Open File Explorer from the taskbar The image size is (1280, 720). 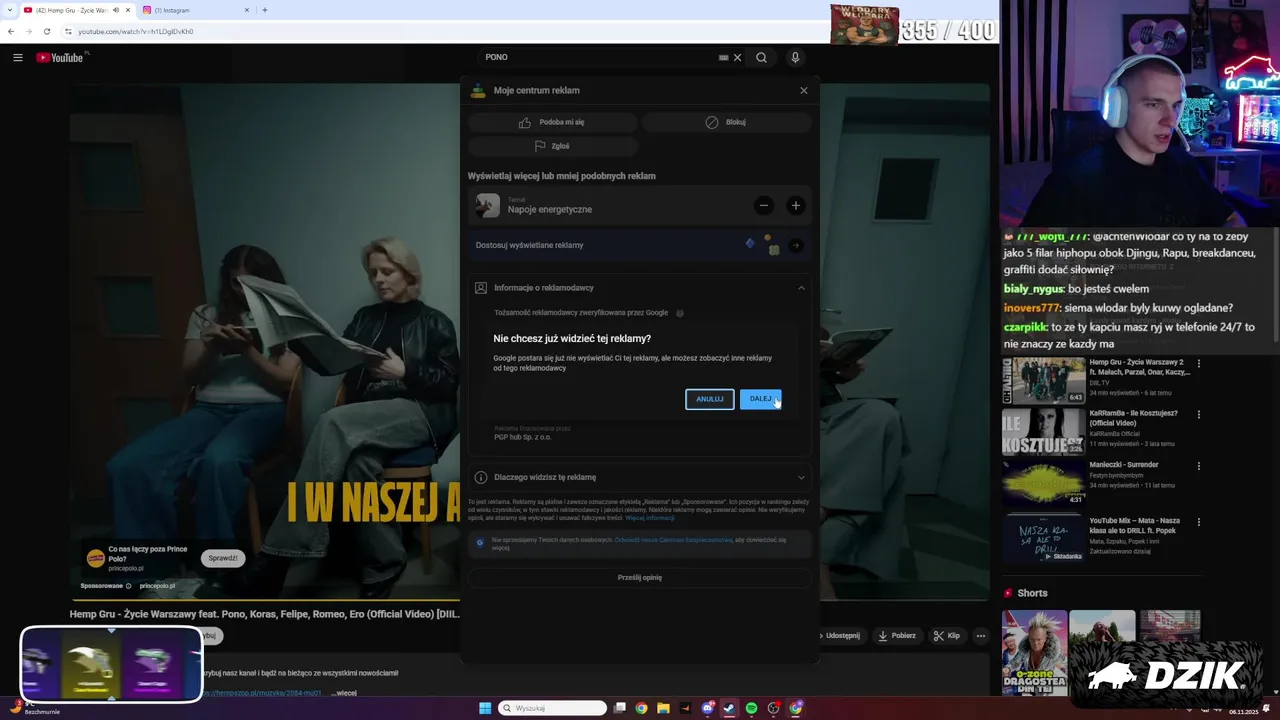click(663, 708)
